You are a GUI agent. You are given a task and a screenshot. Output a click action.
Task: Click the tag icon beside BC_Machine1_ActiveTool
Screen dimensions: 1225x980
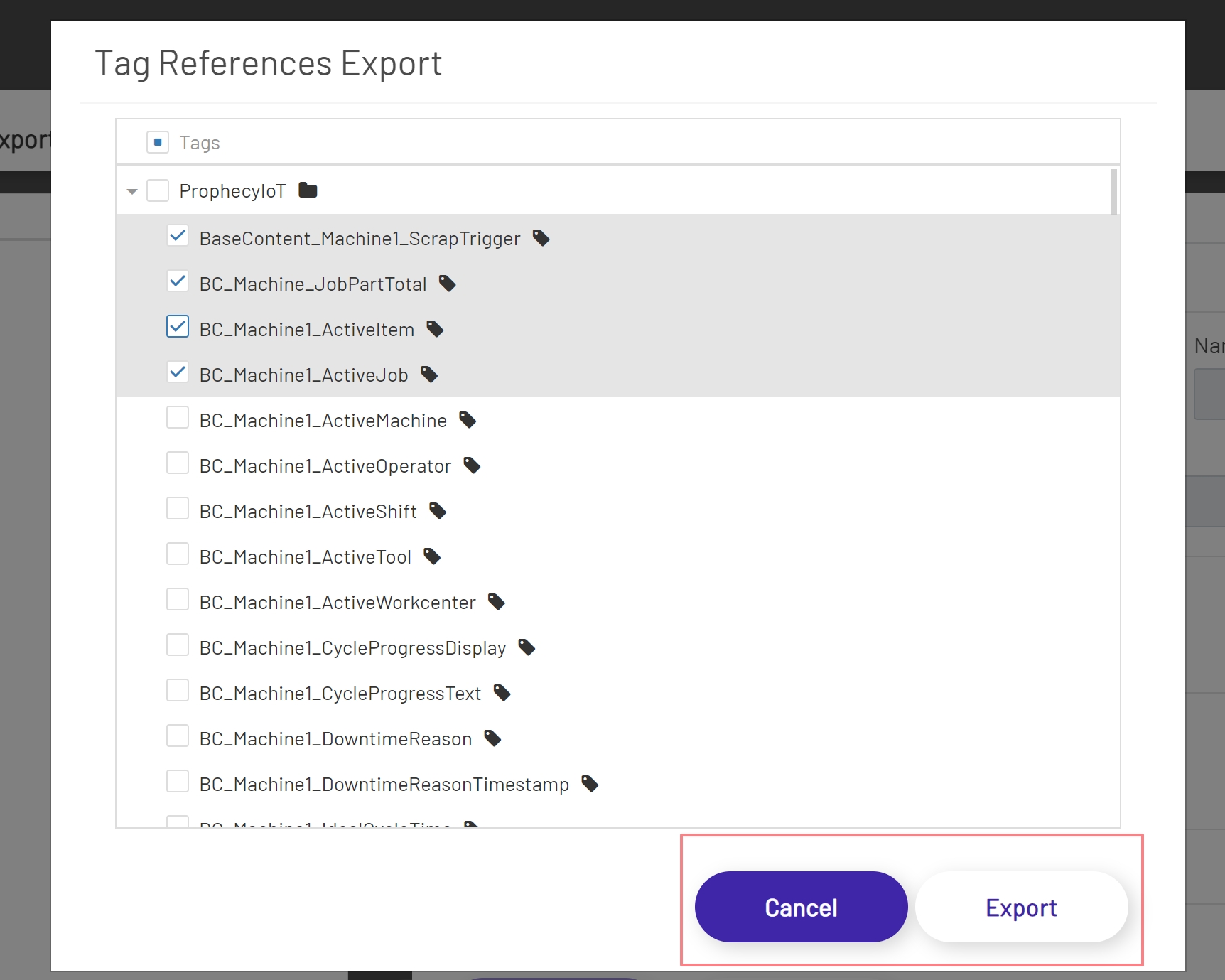pyautogui.click(x=431, y=556)
